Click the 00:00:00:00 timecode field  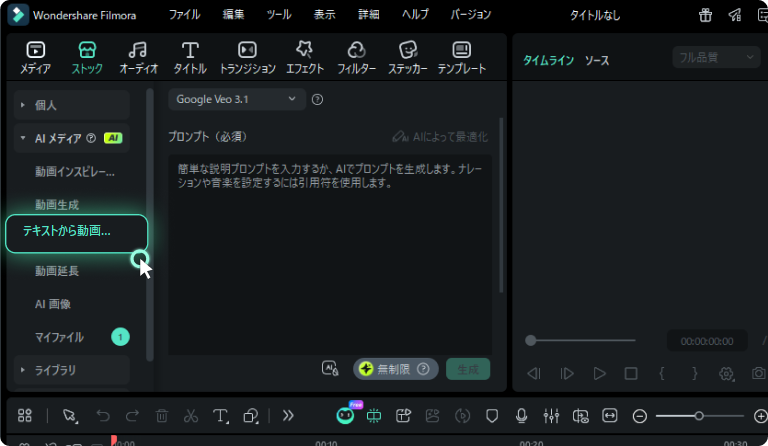coord(707,341)
